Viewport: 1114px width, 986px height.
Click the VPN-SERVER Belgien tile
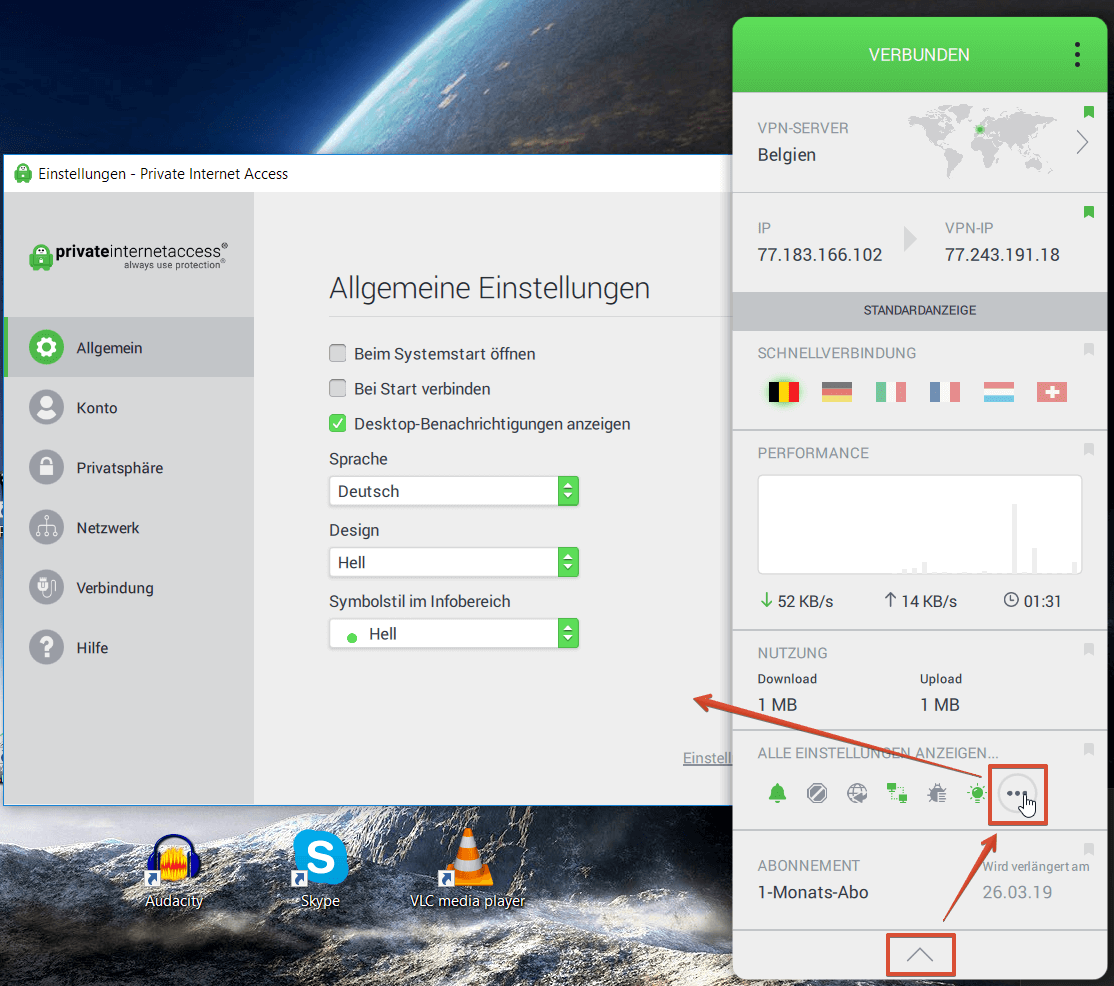(x=919, y=142)
